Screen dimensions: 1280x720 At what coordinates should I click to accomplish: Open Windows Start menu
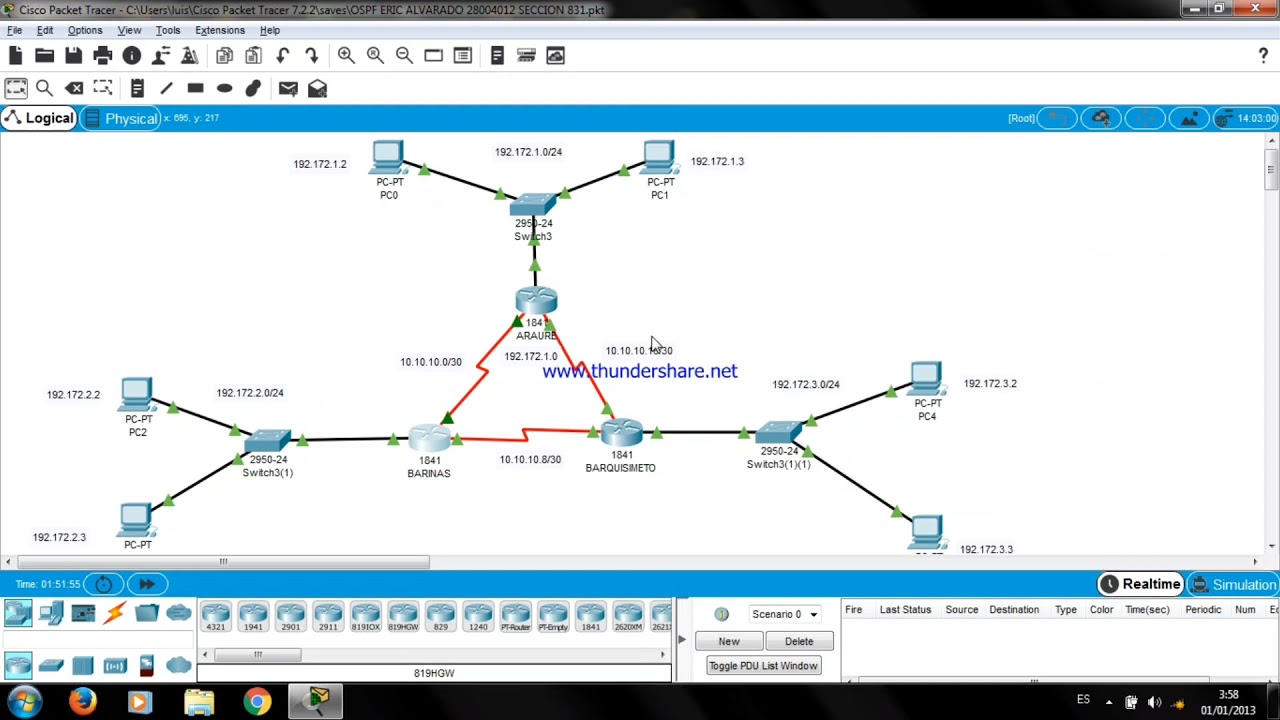(23, 701)
